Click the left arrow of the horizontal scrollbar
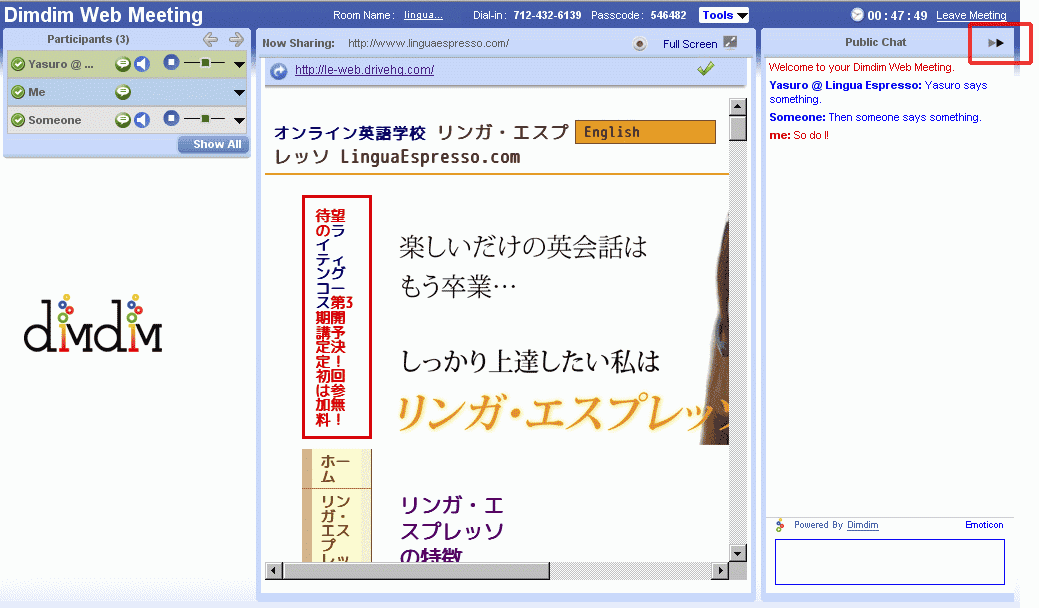The image size is (1039, 608). (274, 570)
